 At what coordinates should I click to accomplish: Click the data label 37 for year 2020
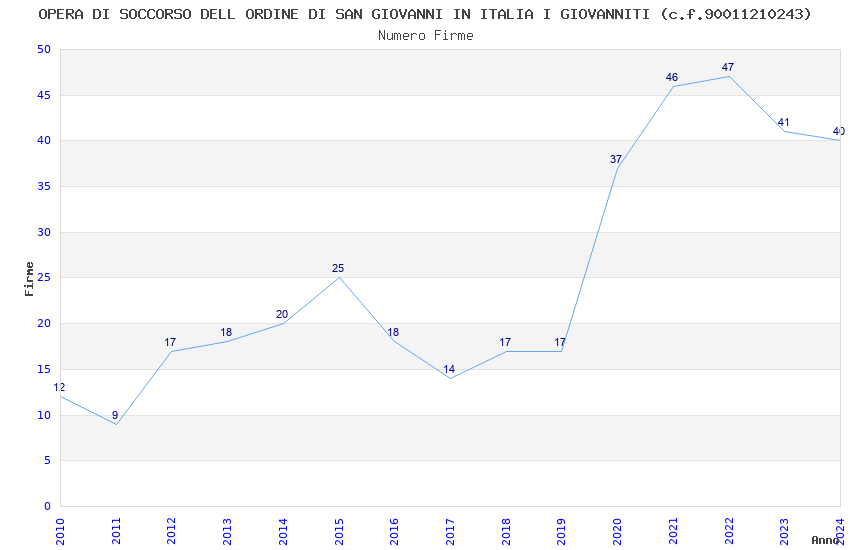[x=616, y=159]
